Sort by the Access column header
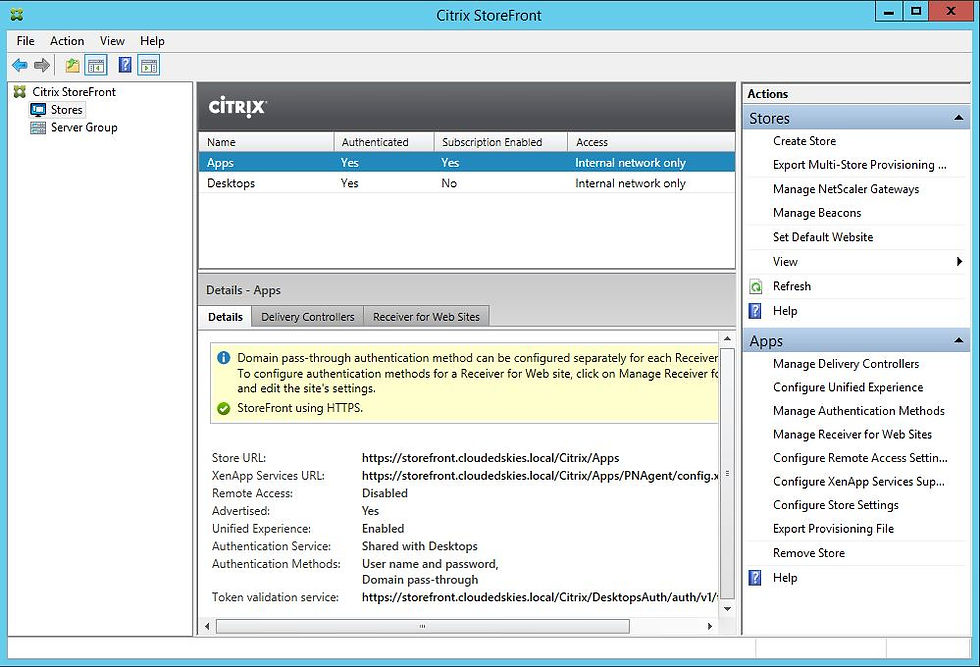 point(651,142)
